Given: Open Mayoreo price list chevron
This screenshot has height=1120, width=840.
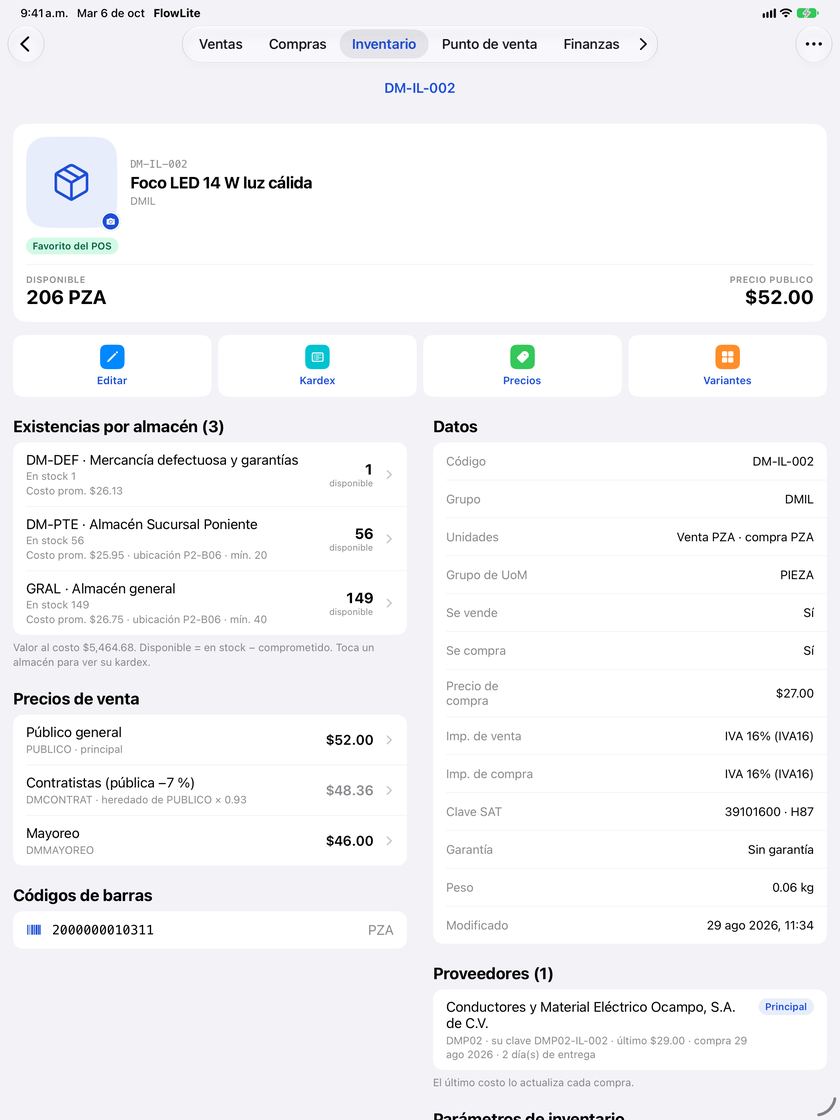Looking at the screenshot, I should [x=389, y=841].
